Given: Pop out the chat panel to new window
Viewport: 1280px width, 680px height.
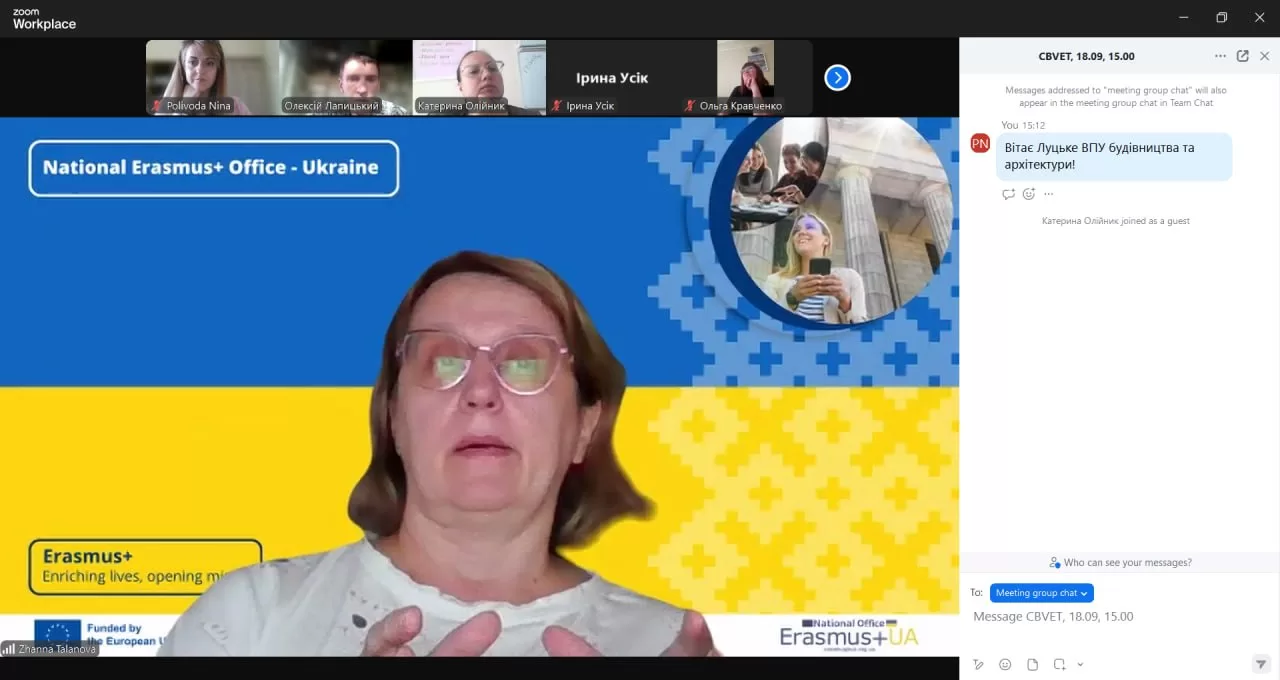Looking at the screenshot, I should [x=1242, y=56].
